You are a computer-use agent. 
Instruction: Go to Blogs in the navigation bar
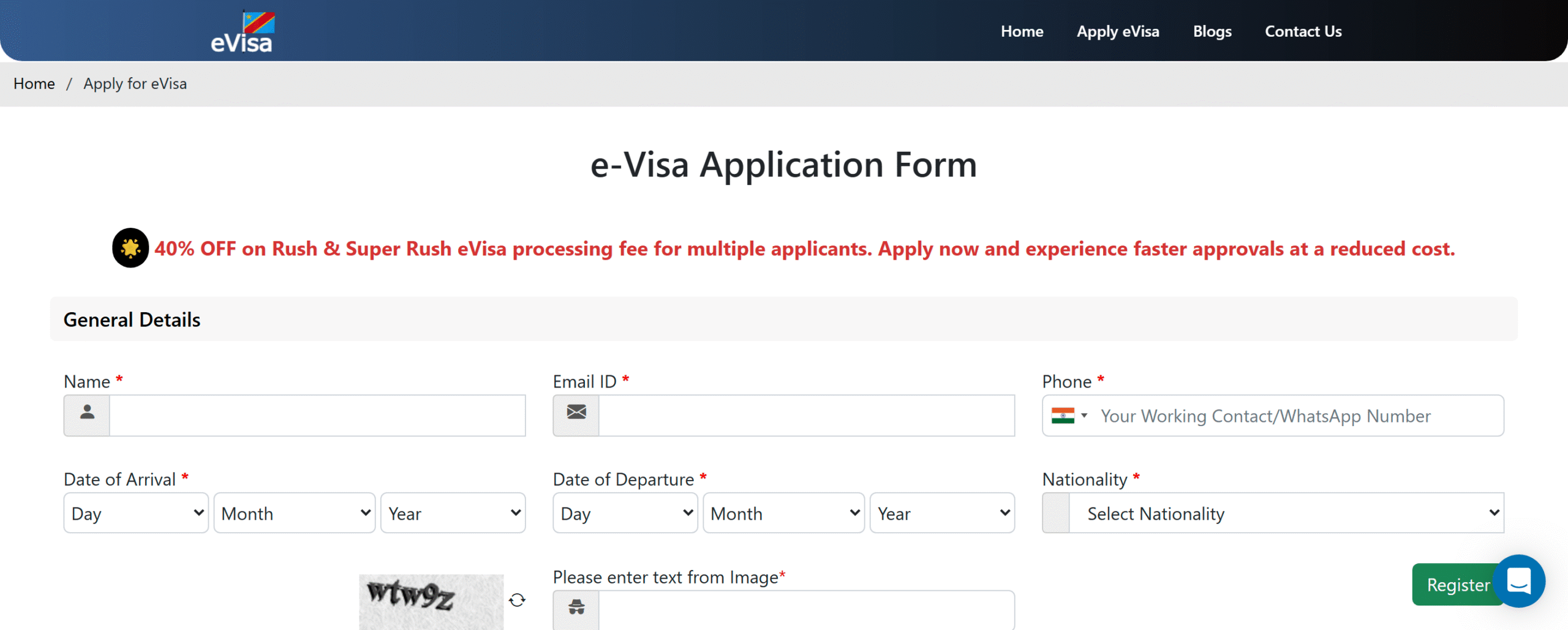pyautogui.click(x=1212, y=31)
